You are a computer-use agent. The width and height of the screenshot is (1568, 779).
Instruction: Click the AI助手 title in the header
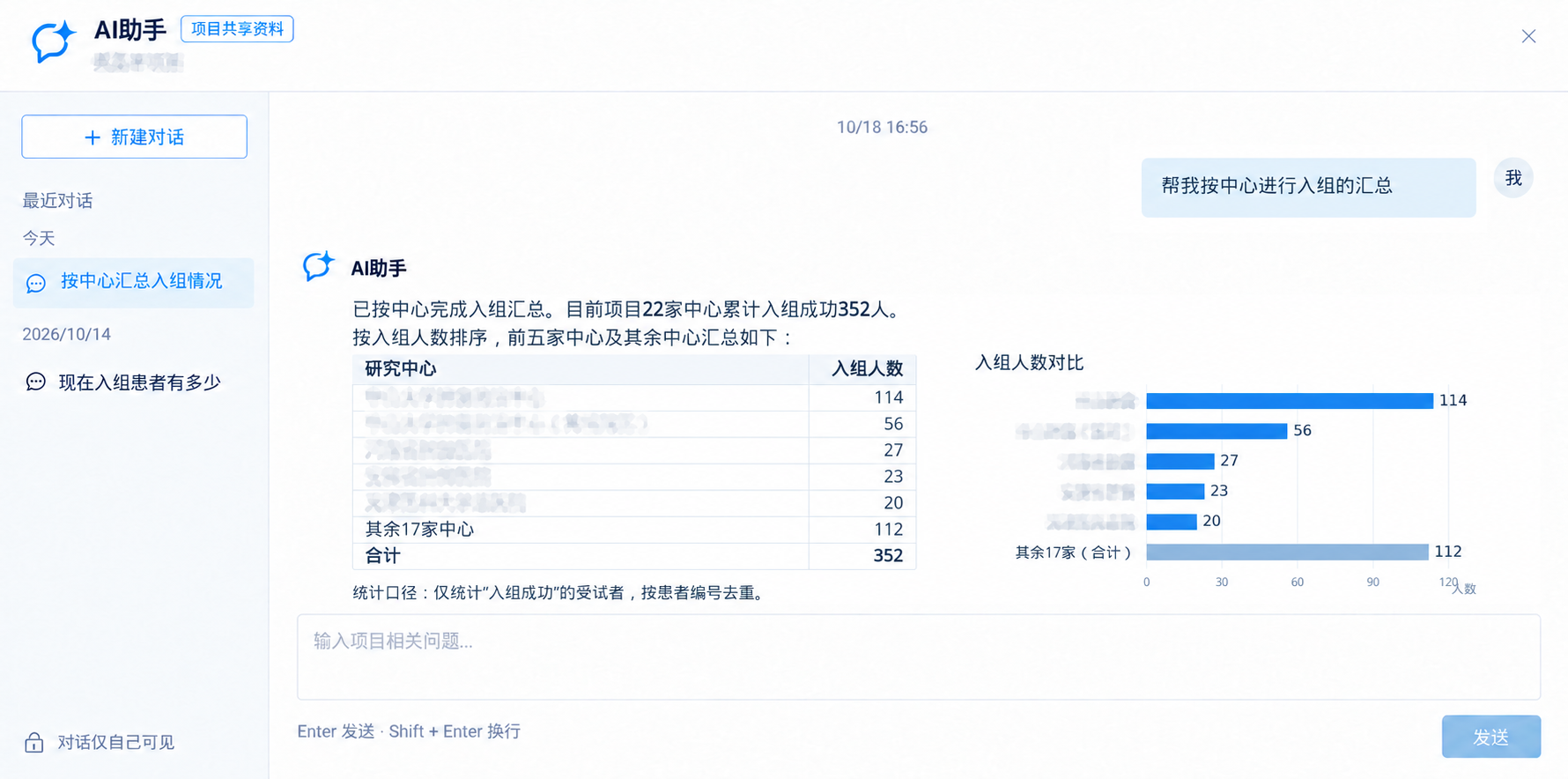click(x=130, y=30)
